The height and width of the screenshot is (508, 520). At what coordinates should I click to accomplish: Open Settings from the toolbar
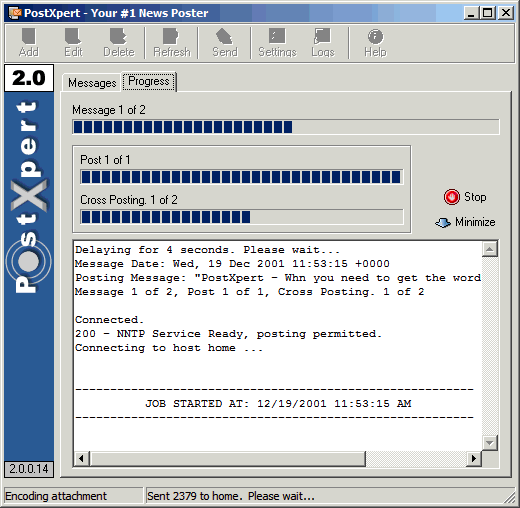click(277, 43)
